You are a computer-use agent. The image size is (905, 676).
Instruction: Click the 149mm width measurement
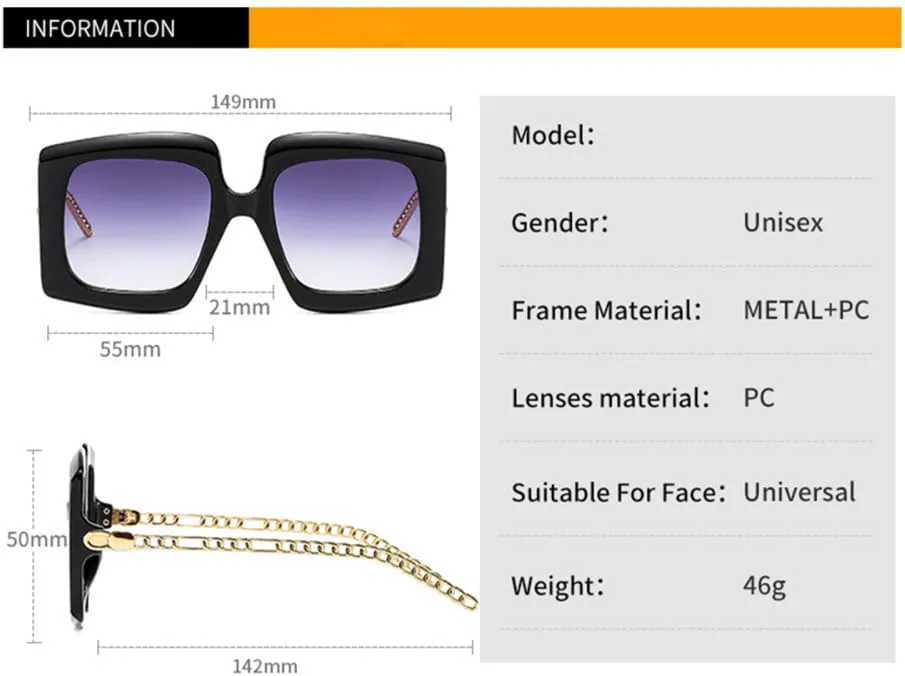(243, 102)
